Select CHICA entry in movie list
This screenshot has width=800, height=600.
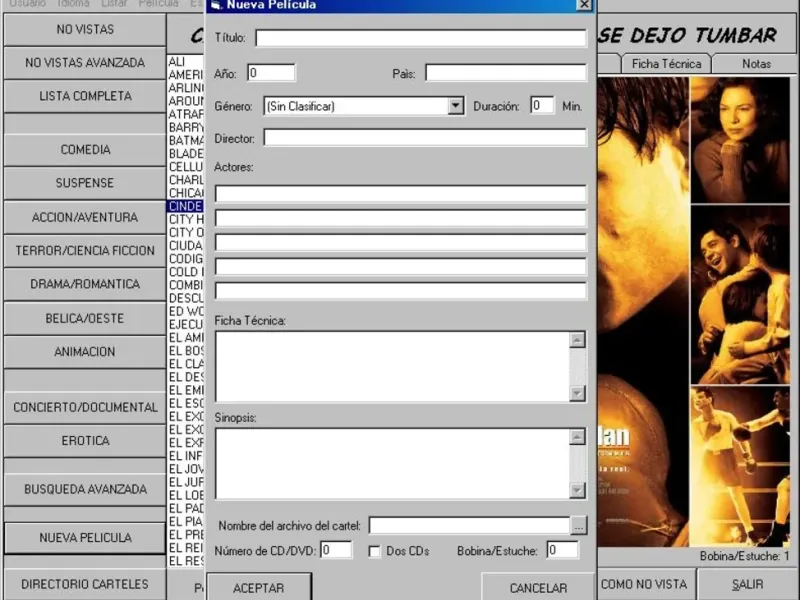point(185,193)
